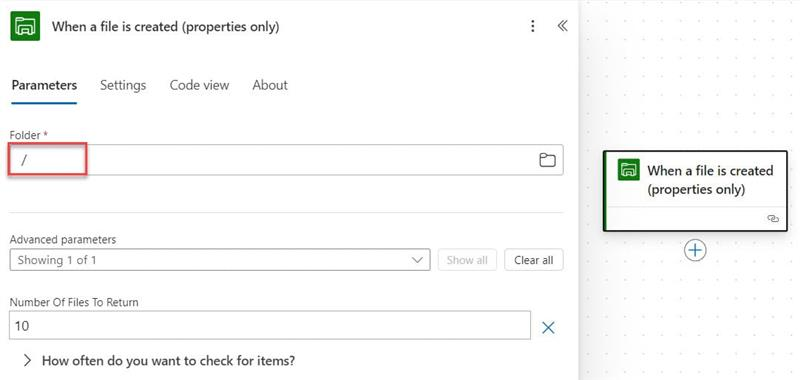Click the panel title When a file is created

(166, 27)
